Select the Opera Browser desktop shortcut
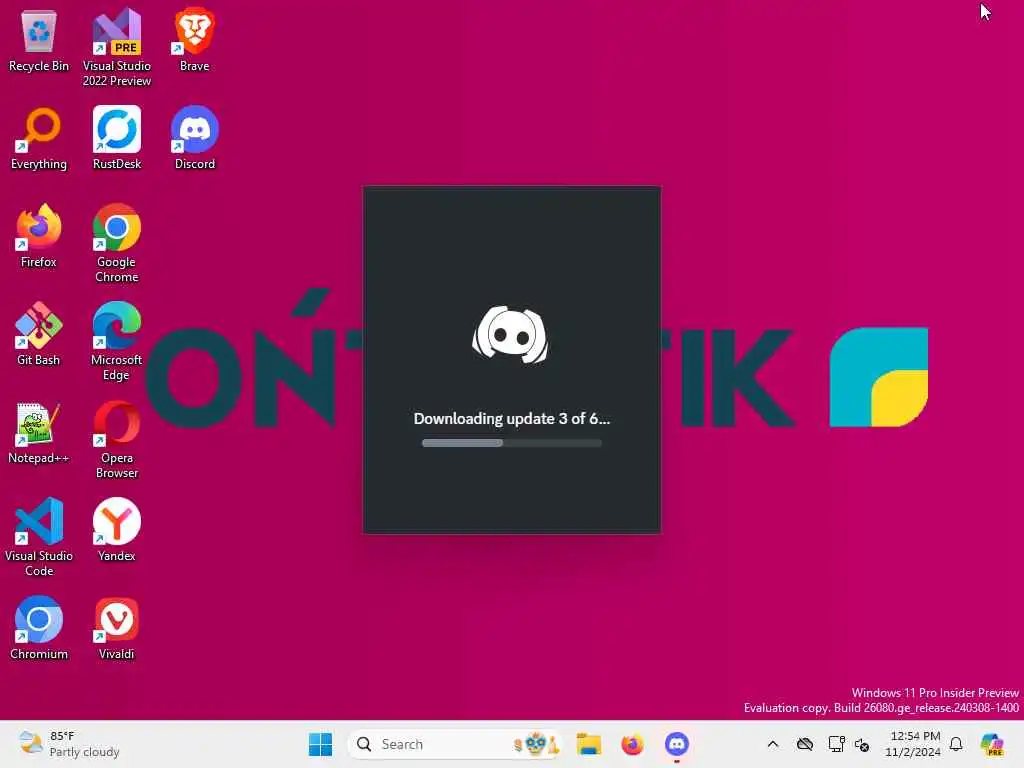Screen dimensions: 1024x768 [x=117, y=440]
